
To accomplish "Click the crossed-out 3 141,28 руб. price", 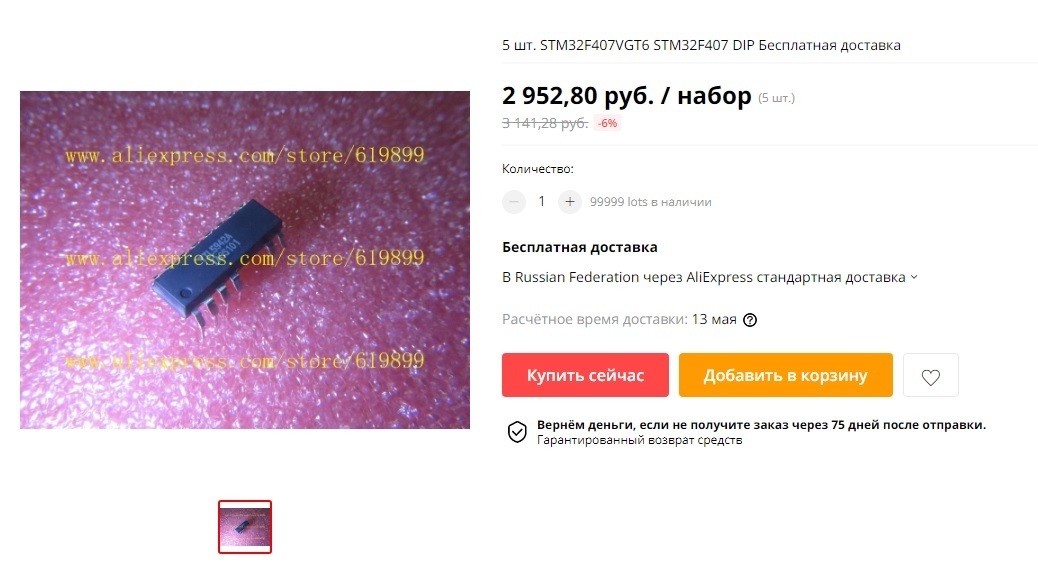I will (x=545, y=123).
